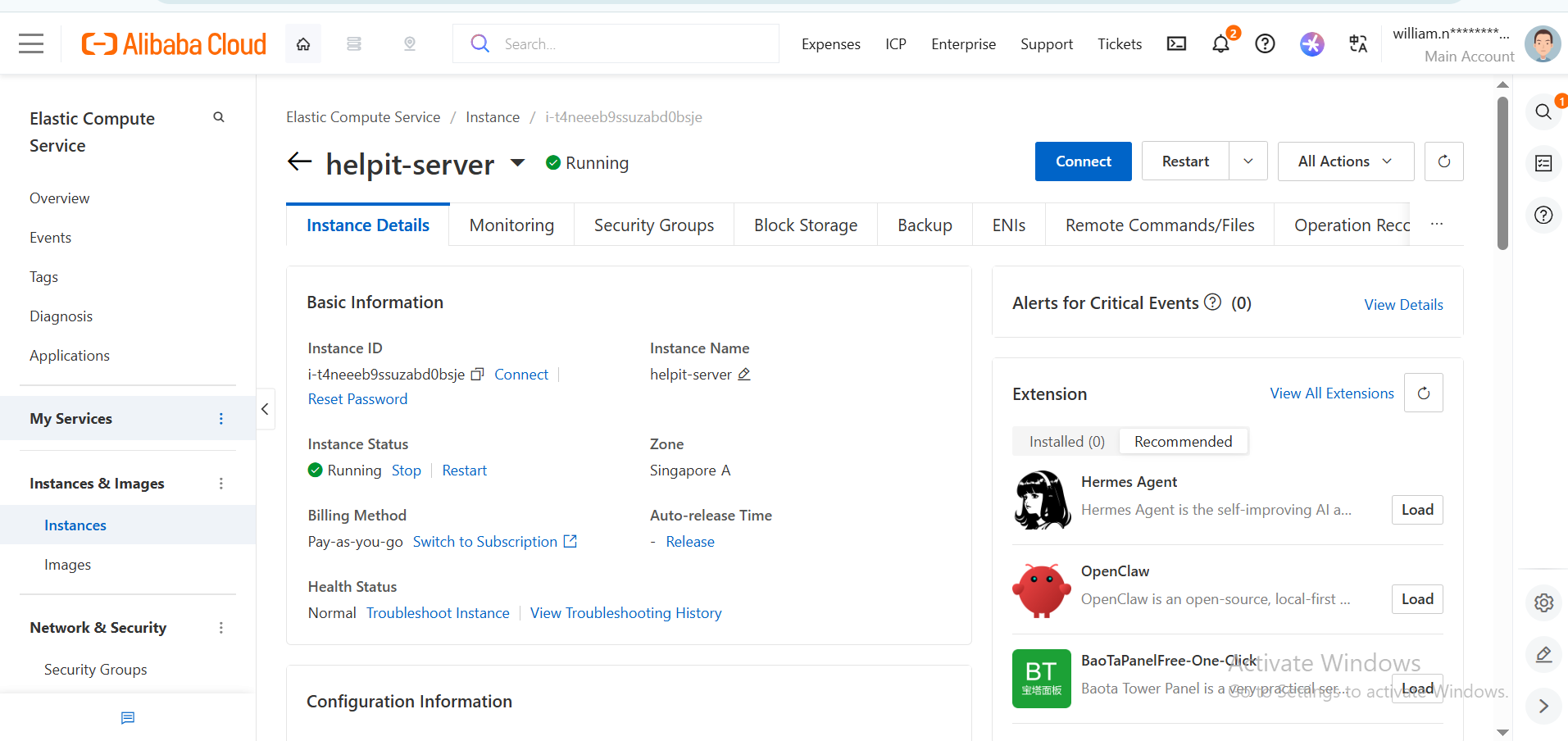Switch to the Monitoring tab
1568x741 pixels.
point(511,225)
